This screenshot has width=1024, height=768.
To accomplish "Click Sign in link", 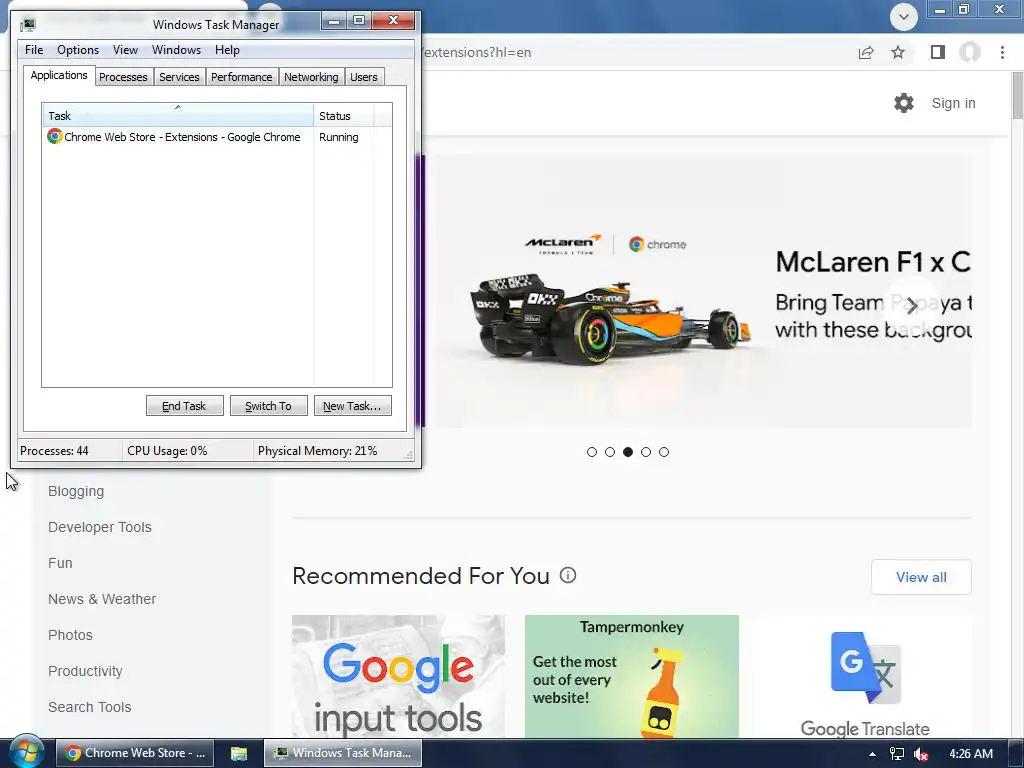I will tap(953, 103).
